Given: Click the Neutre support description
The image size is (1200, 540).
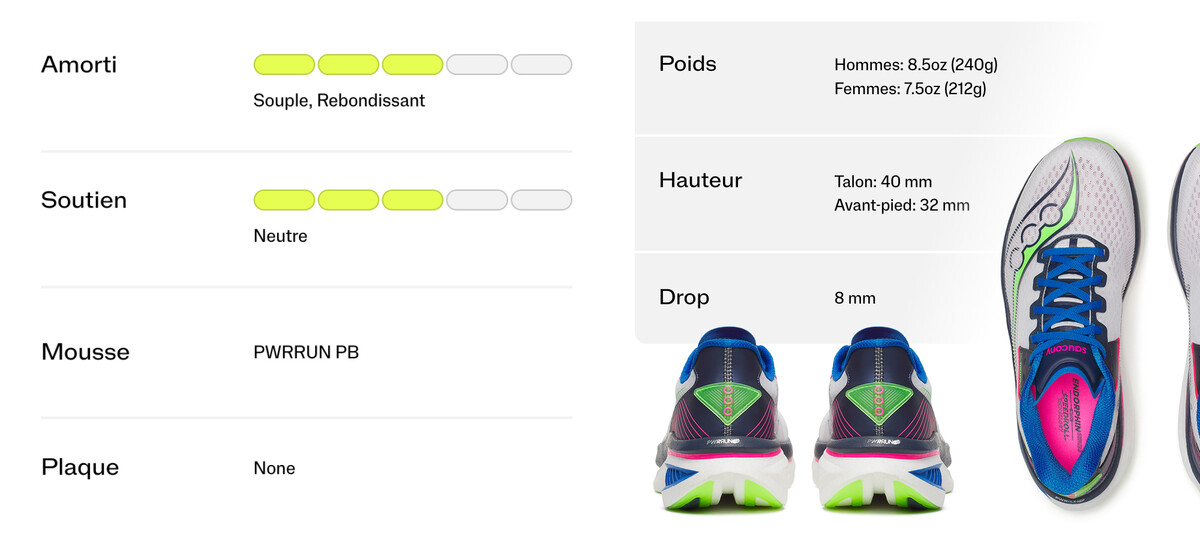Looking at the screenshot, I should click(x=280, y=236).
